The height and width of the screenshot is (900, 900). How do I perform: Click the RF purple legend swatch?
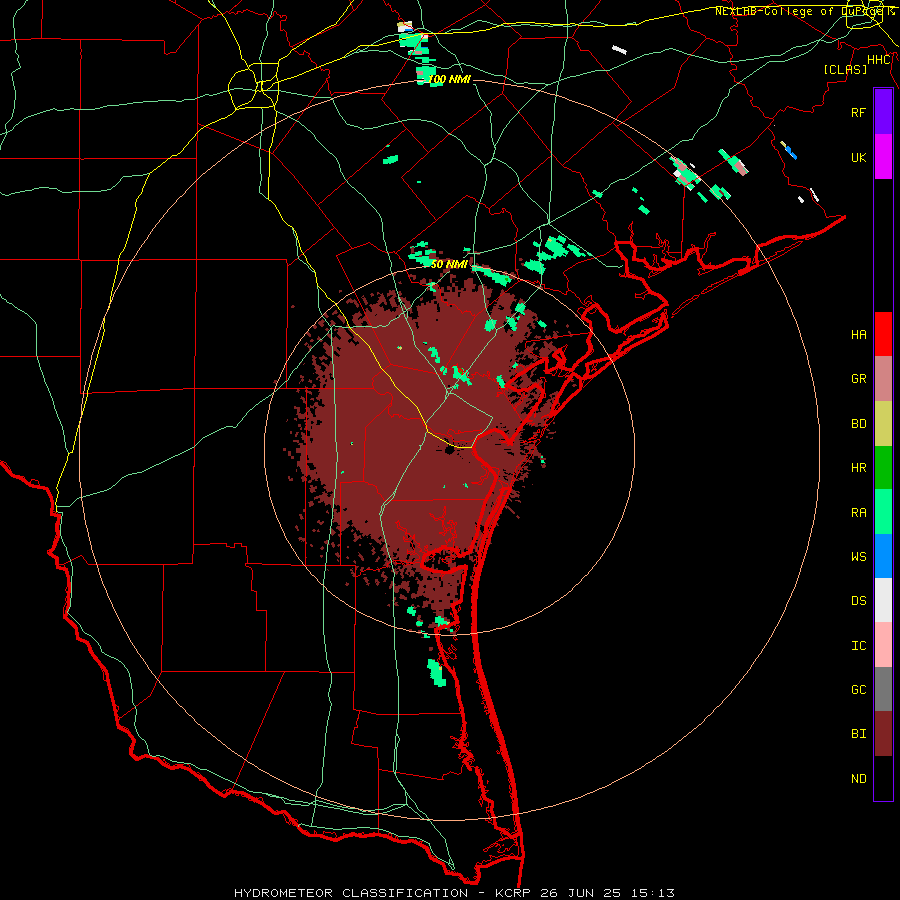883,112
